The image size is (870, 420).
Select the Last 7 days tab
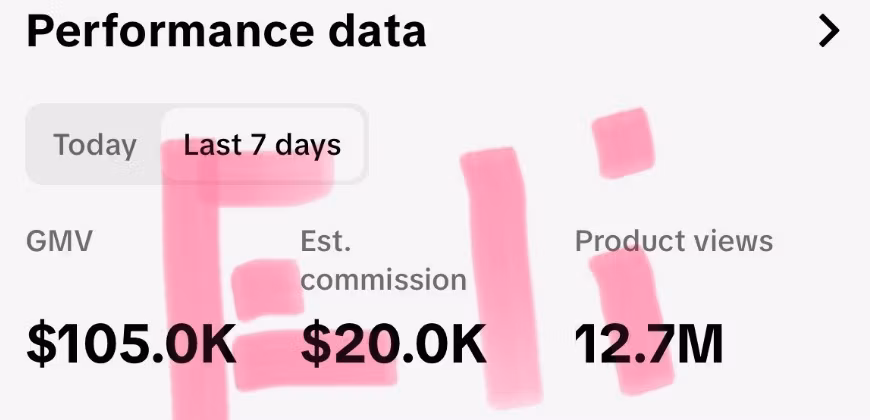tap(262, 145)
